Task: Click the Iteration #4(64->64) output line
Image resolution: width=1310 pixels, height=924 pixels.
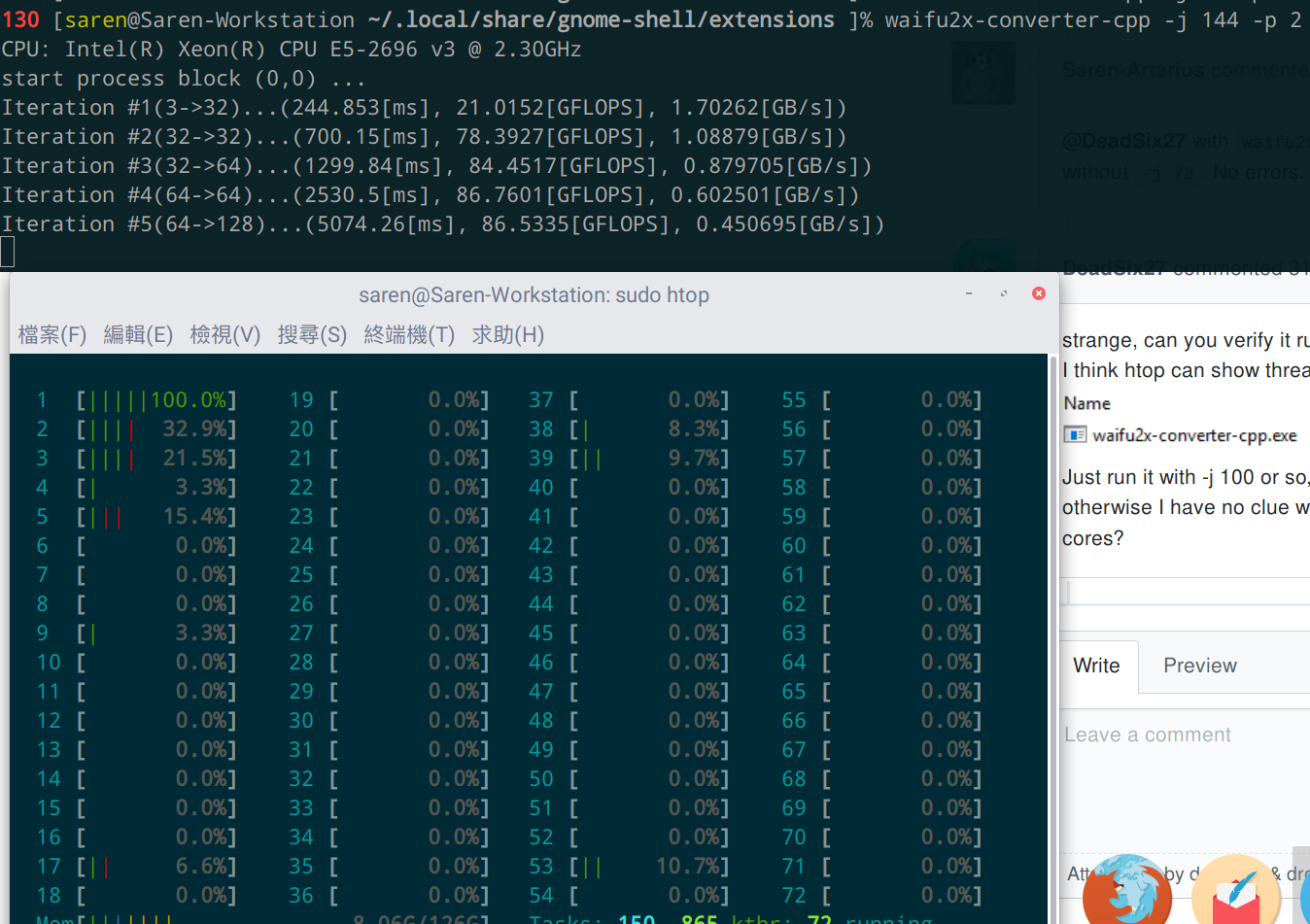Action: tap(431, 195)
